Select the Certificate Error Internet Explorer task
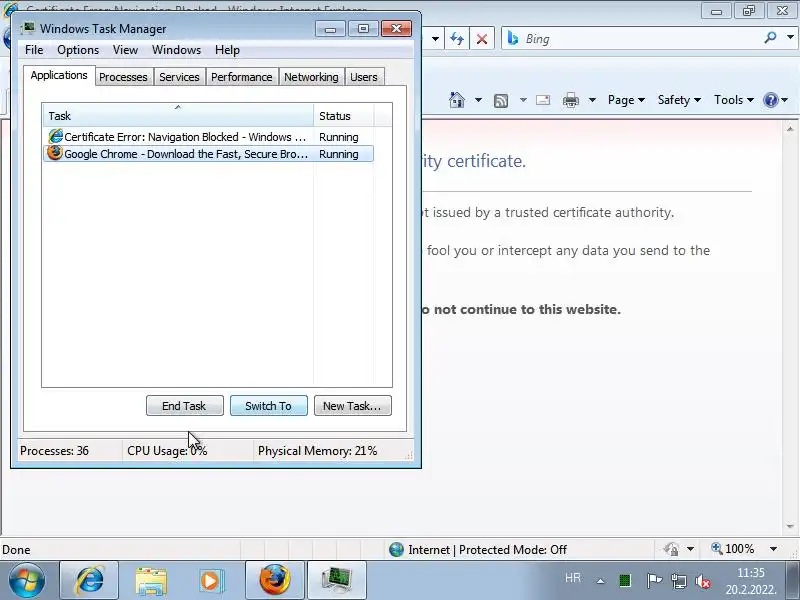Viewport: 800px width, 600px height. 208,137
